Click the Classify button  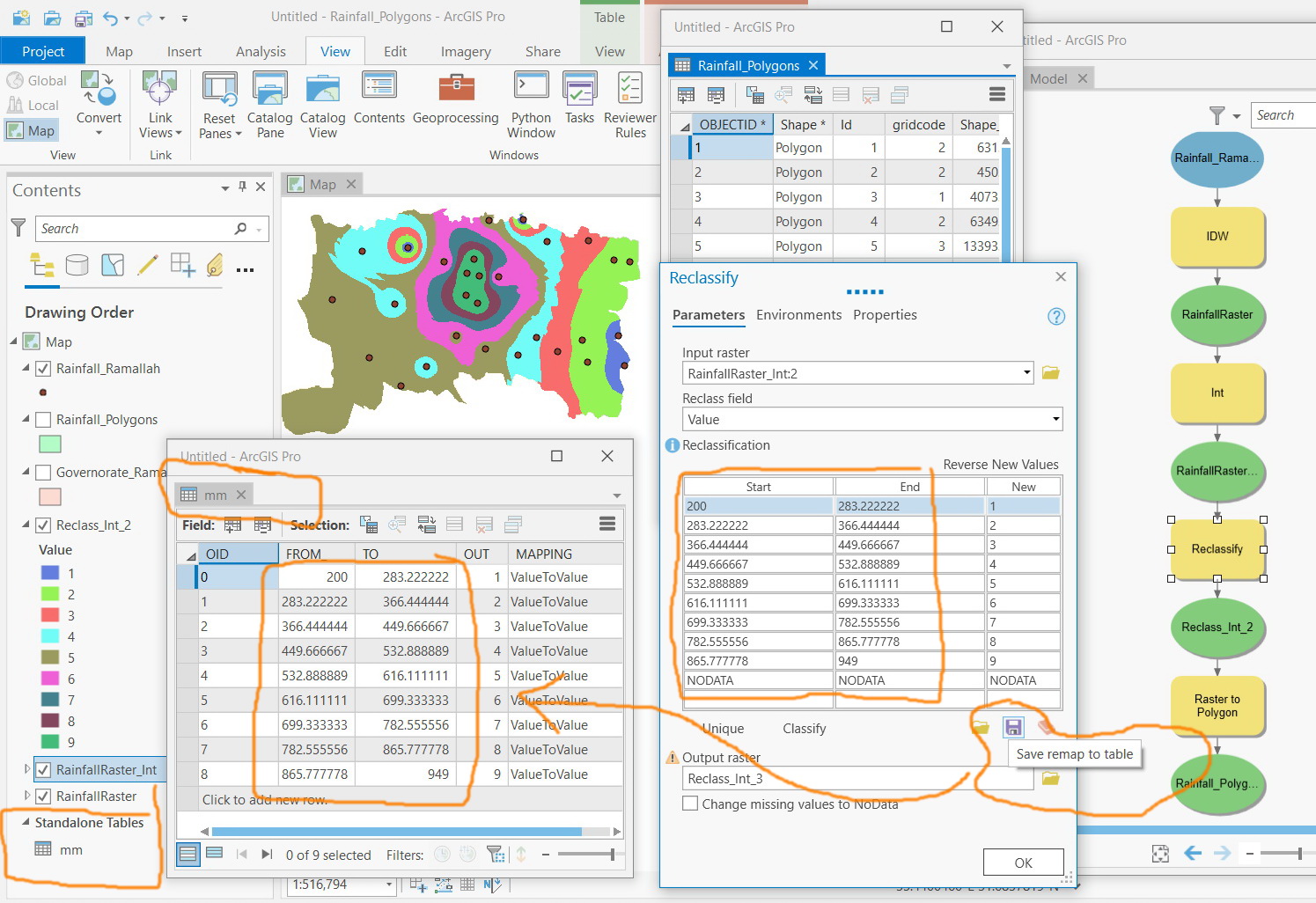point(804,729)
